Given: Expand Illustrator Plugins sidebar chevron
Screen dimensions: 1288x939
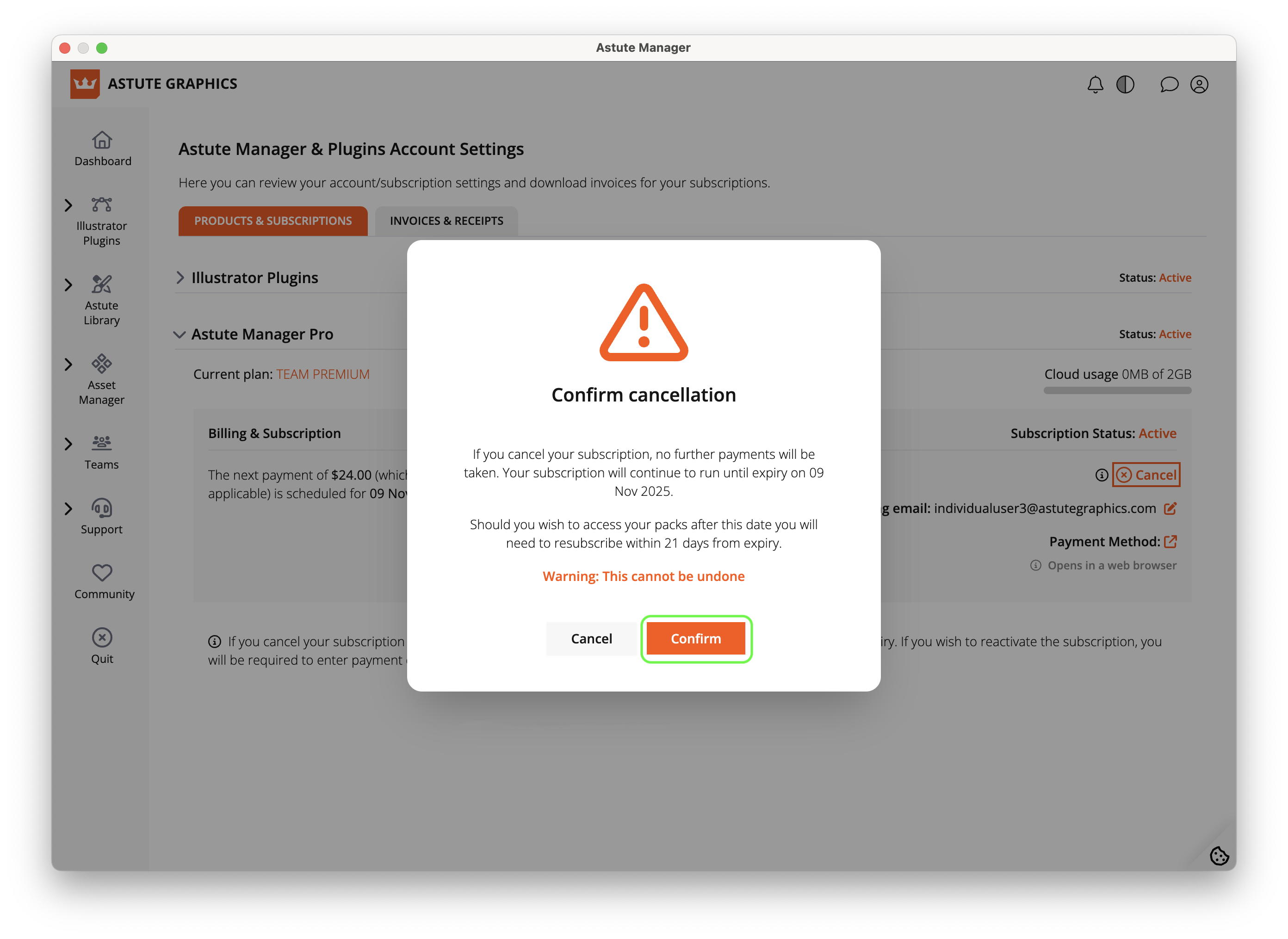Looking at the screenshot, I should [68, 205].
